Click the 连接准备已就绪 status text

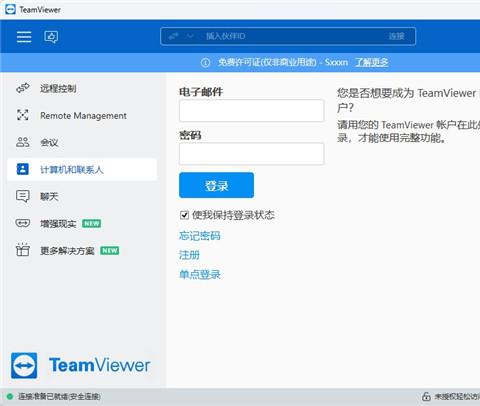pos(59,396)
